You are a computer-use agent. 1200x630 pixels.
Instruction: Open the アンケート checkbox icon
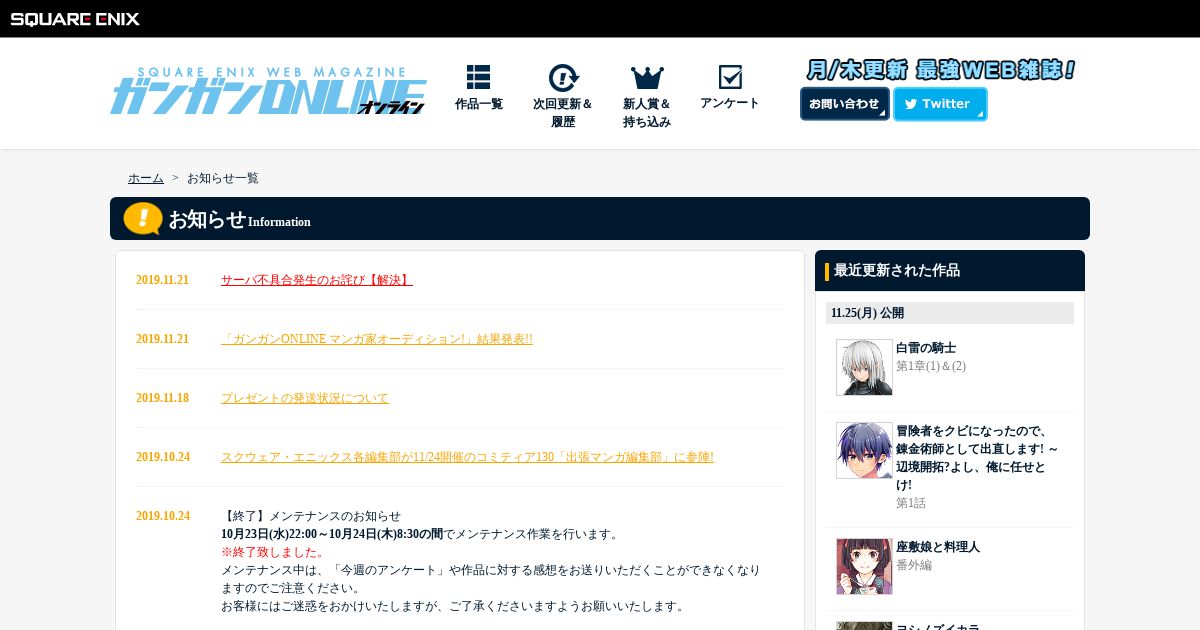tap(730, 77)
